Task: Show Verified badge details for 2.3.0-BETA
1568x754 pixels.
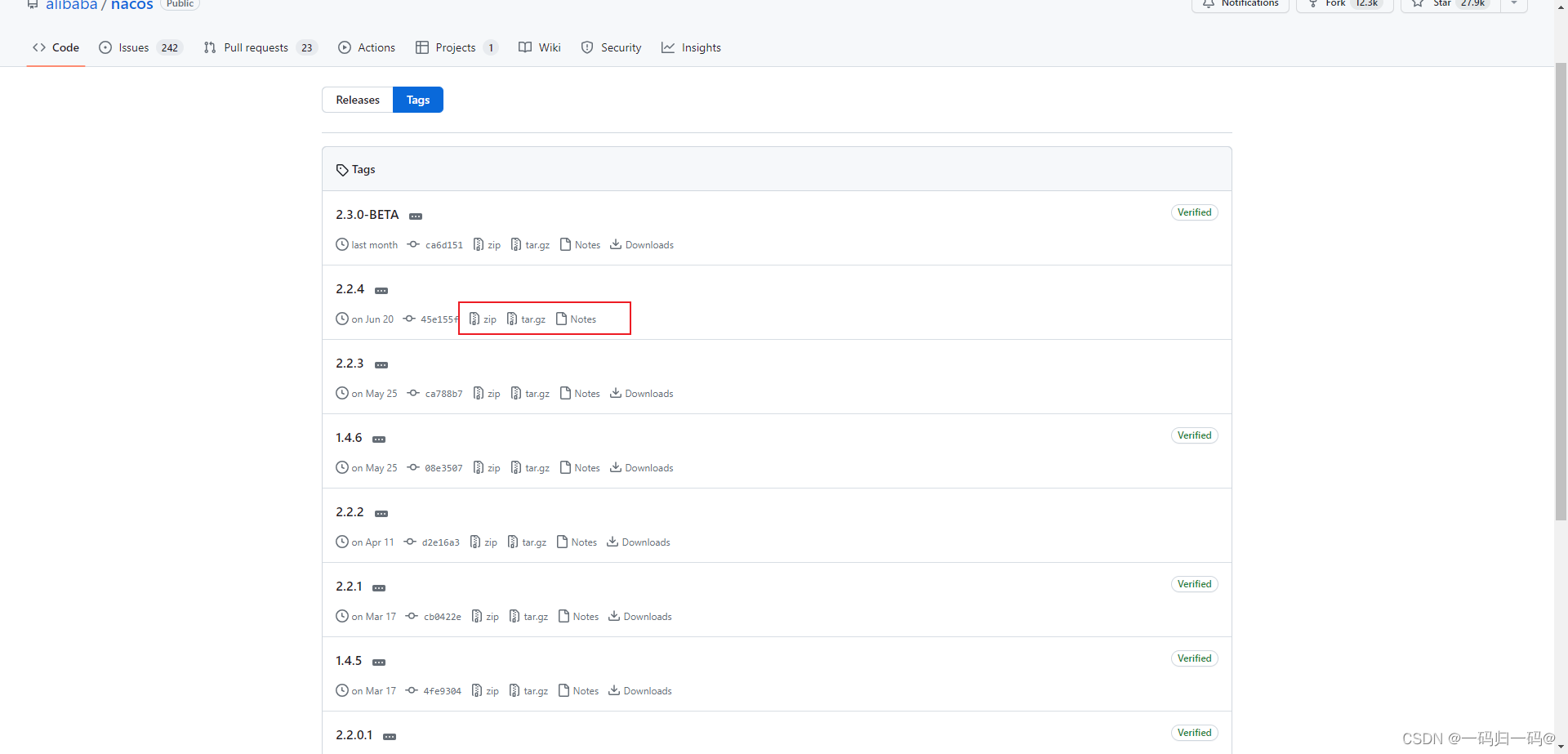Action: tap(1194, 212)
